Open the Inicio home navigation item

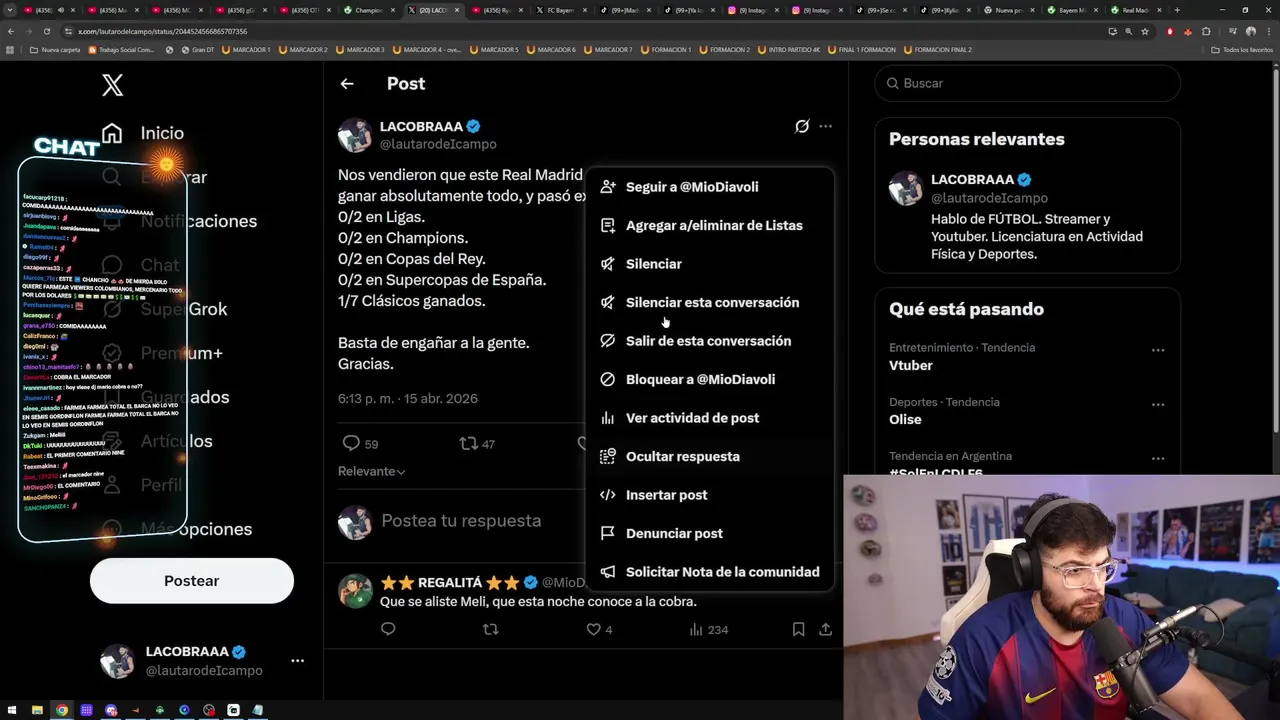(x=143, y=133)
